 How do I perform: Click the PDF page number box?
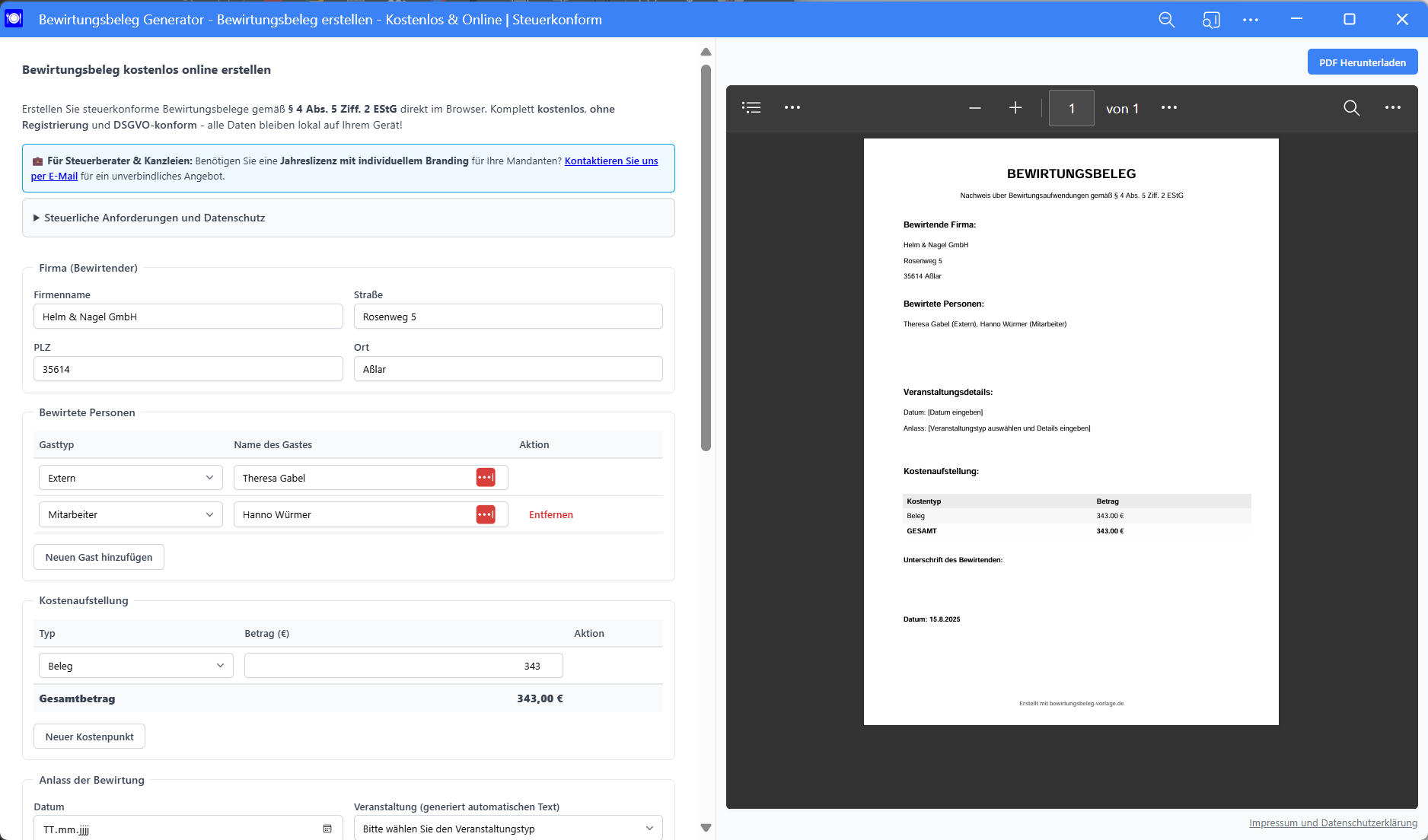pos(1072,108)
